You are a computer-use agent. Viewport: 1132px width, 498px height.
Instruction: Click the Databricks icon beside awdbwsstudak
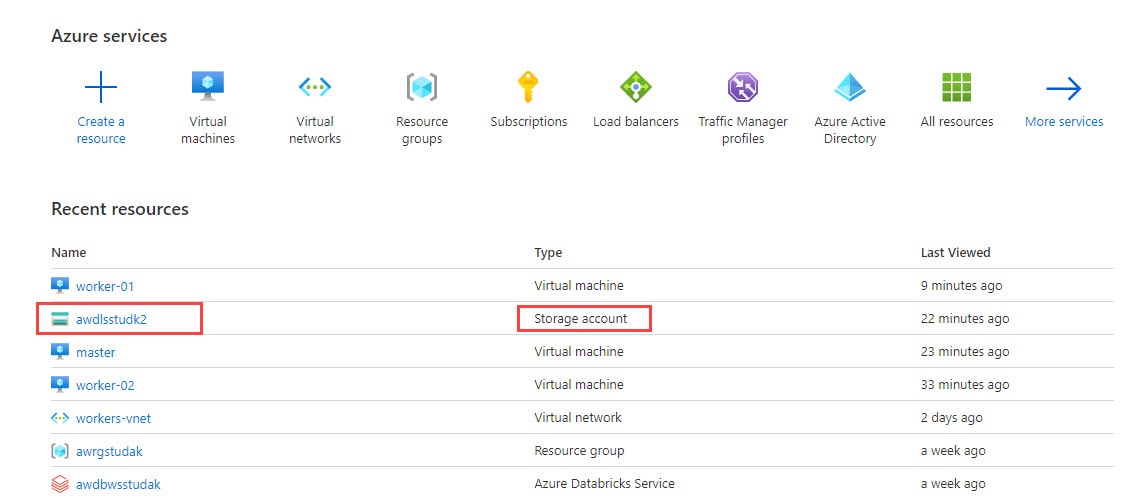60,484
